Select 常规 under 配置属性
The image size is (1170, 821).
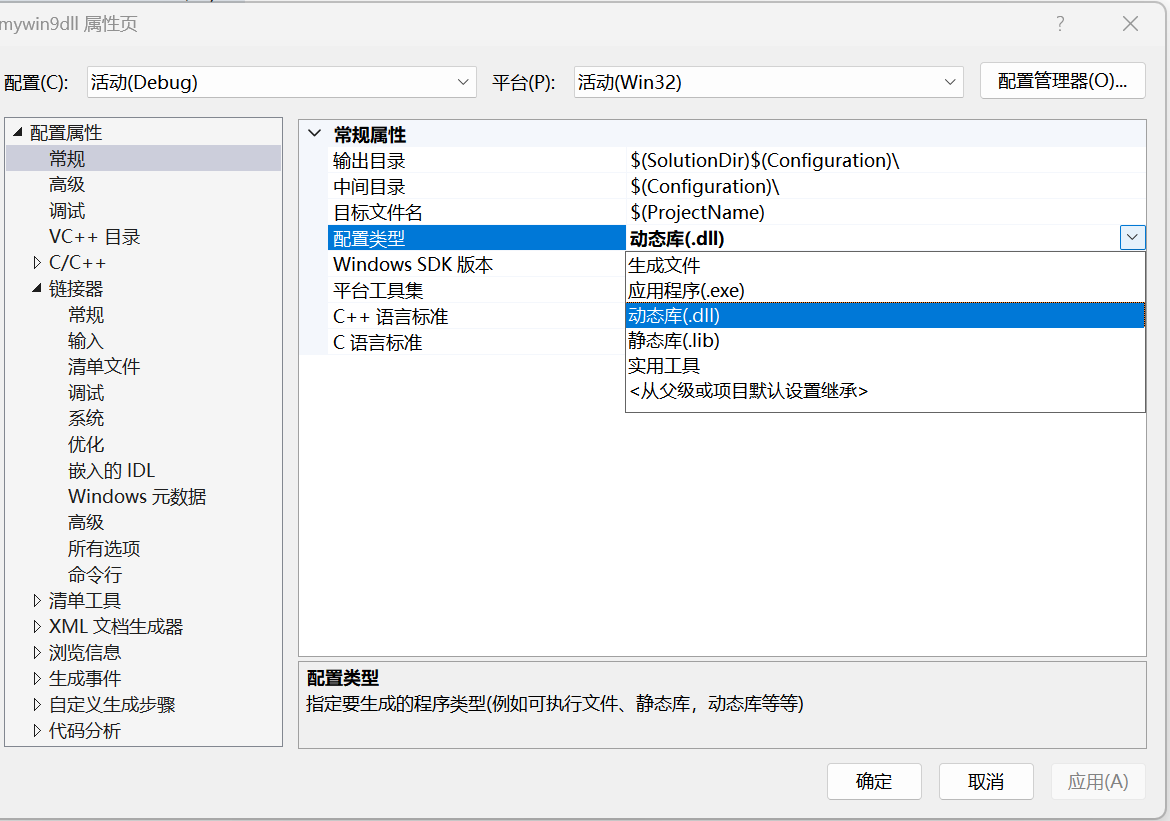(x=67, y=159)
